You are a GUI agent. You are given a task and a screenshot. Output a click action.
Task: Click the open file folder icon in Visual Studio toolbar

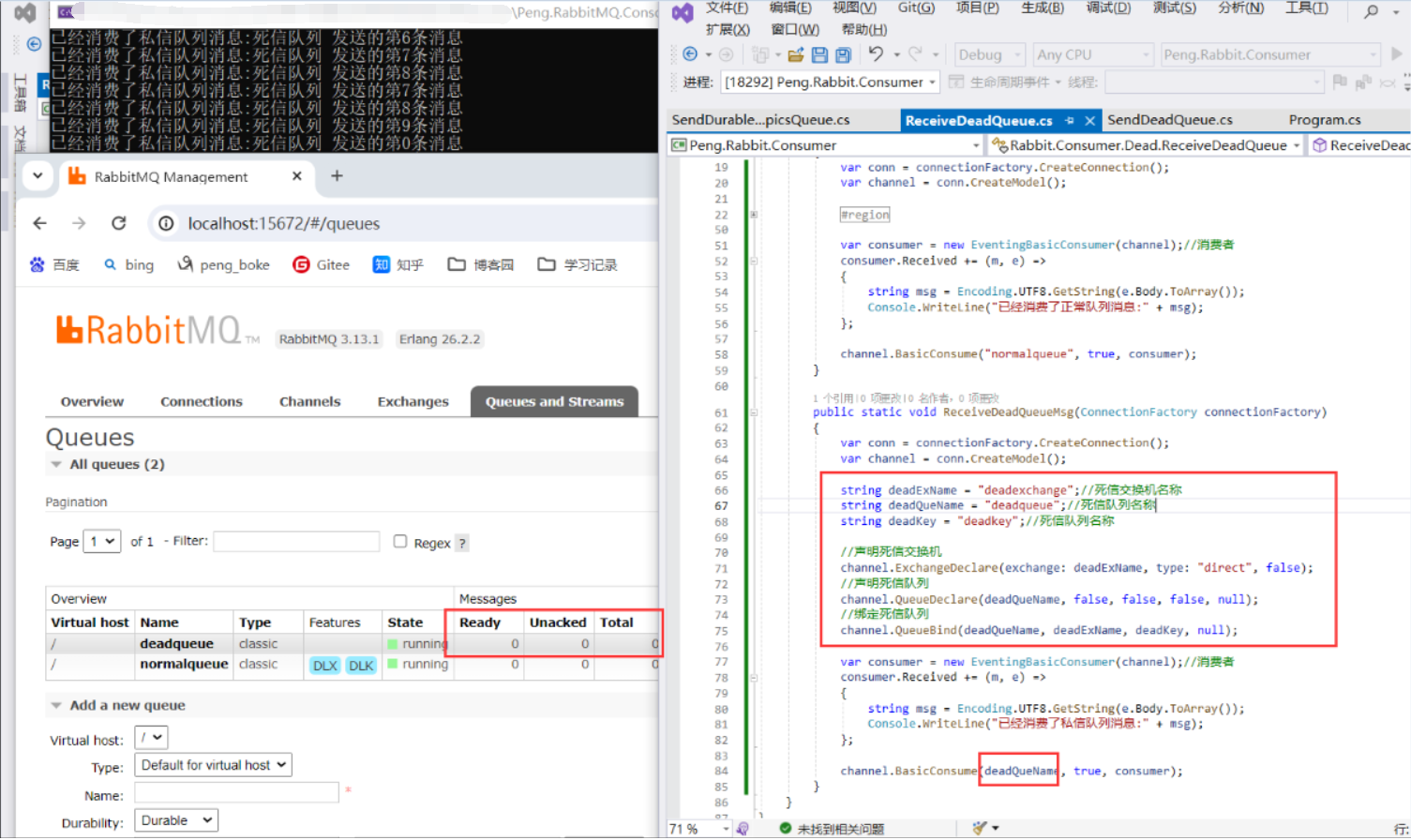tap(796, 55)
